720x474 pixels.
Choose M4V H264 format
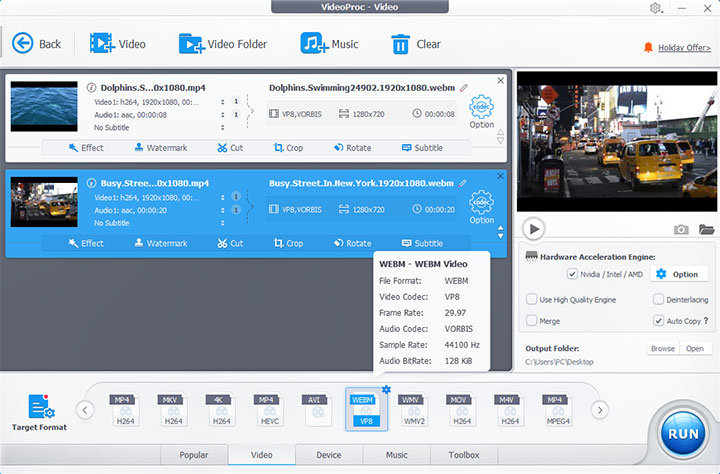(x=510, y=410)
